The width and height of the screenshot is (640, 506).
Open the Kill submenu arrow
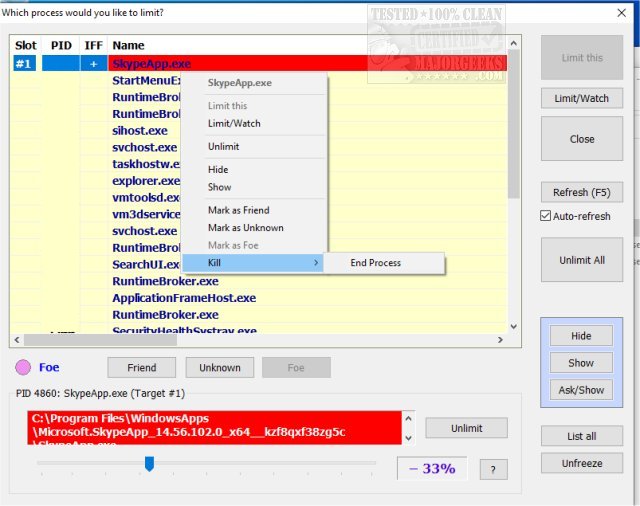pos(316,263)
